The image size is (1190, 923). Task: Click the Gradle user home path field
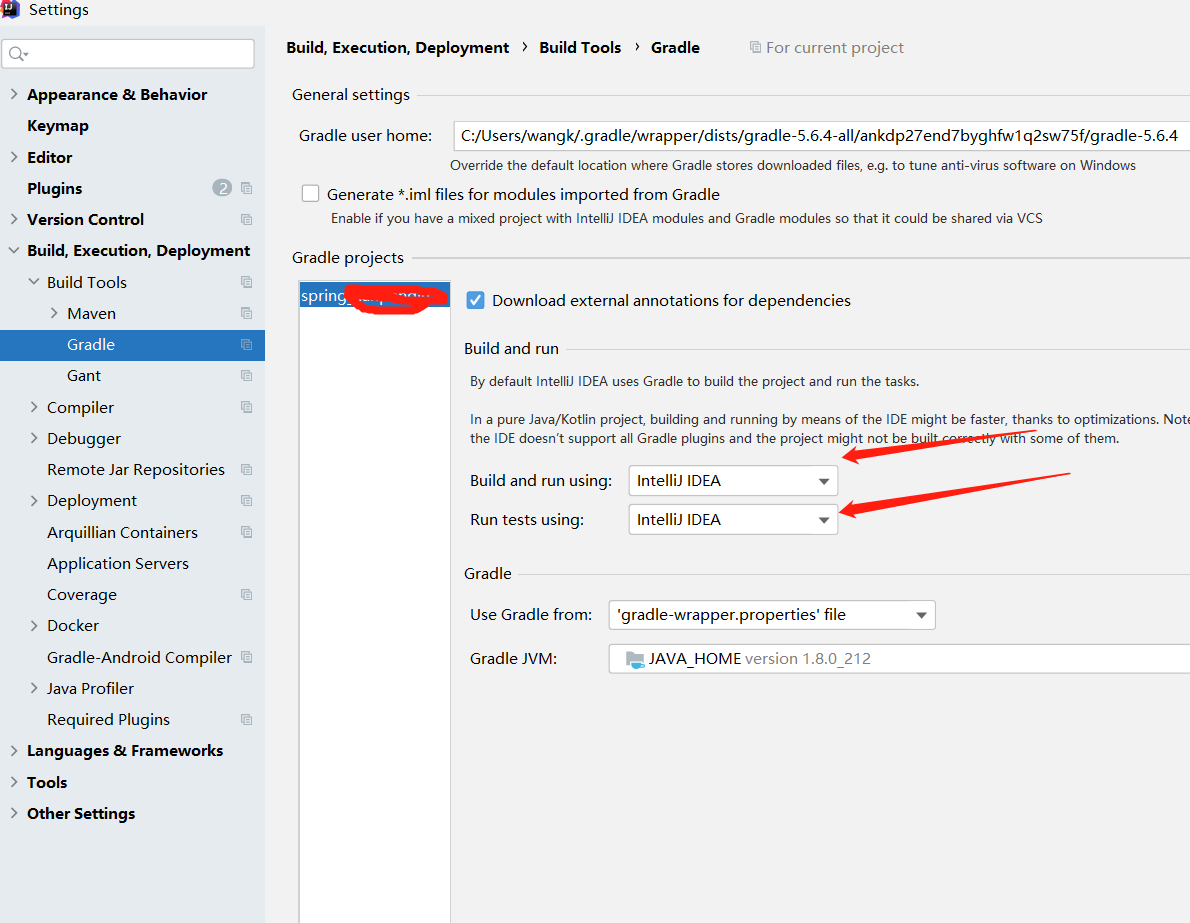[x=821, y=136]
